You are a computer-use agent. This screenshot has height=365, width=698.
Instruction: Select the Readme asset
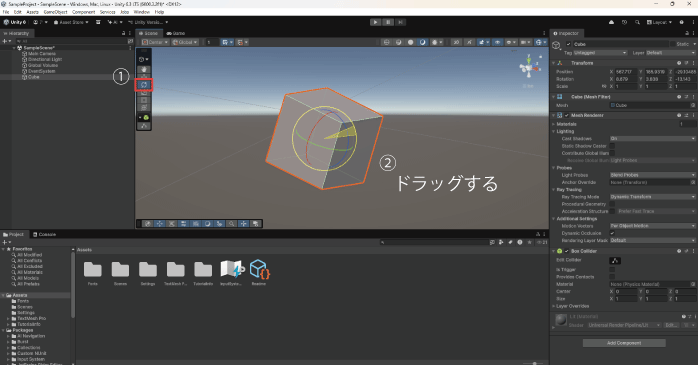(x=259, y=272)
